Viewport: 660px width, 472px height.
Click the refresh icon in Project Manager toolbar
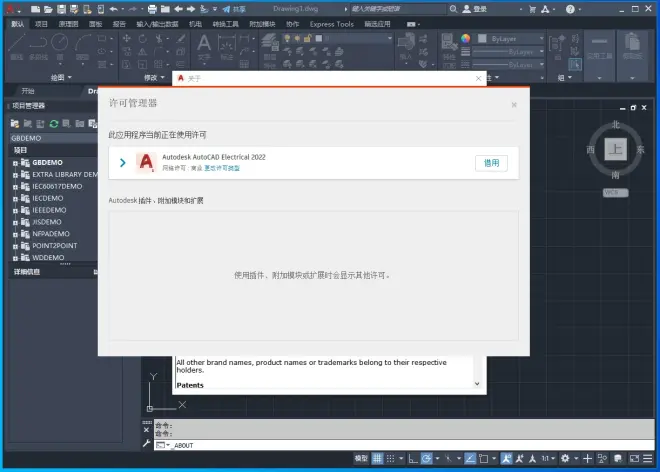coord(54,123)
